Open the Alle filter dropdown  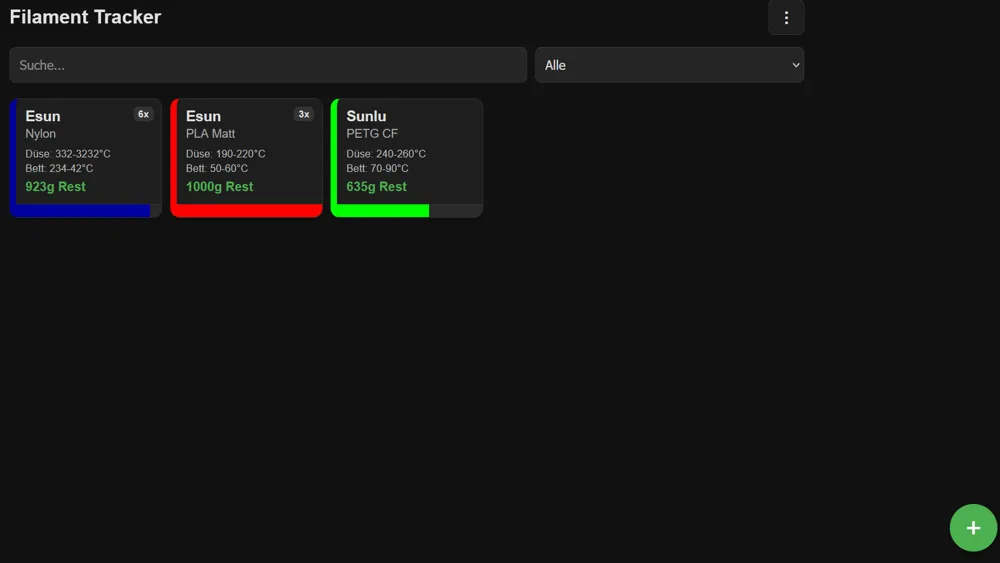(x=668, y=65)
